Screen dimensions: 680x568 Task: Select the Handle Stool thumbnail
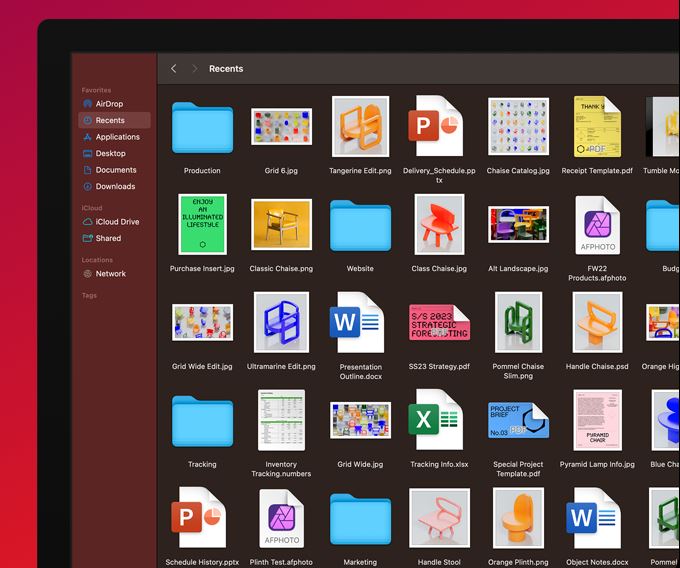(439, 518)
